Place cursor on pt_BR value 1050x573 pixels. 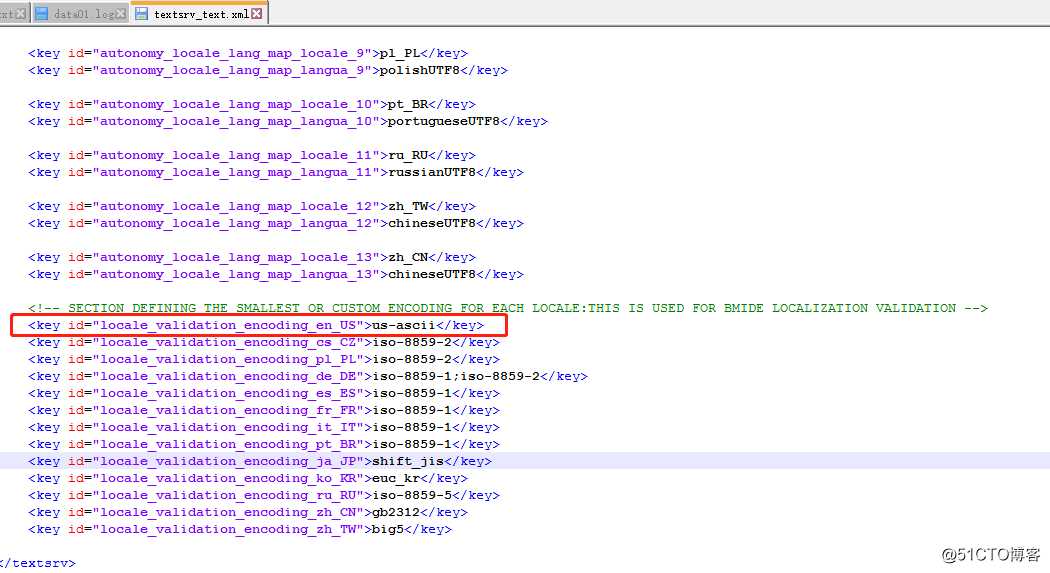click(408, 104)
